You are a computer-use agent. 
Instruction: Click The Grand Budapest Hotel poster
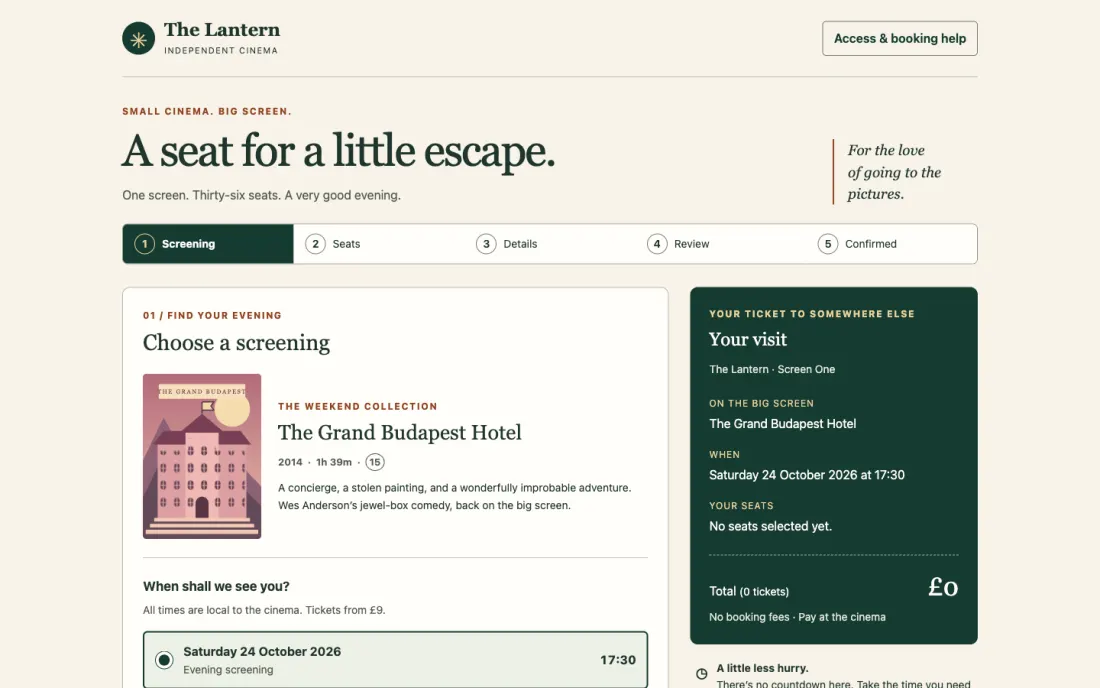pyautogui.click(x=202, y=456)
